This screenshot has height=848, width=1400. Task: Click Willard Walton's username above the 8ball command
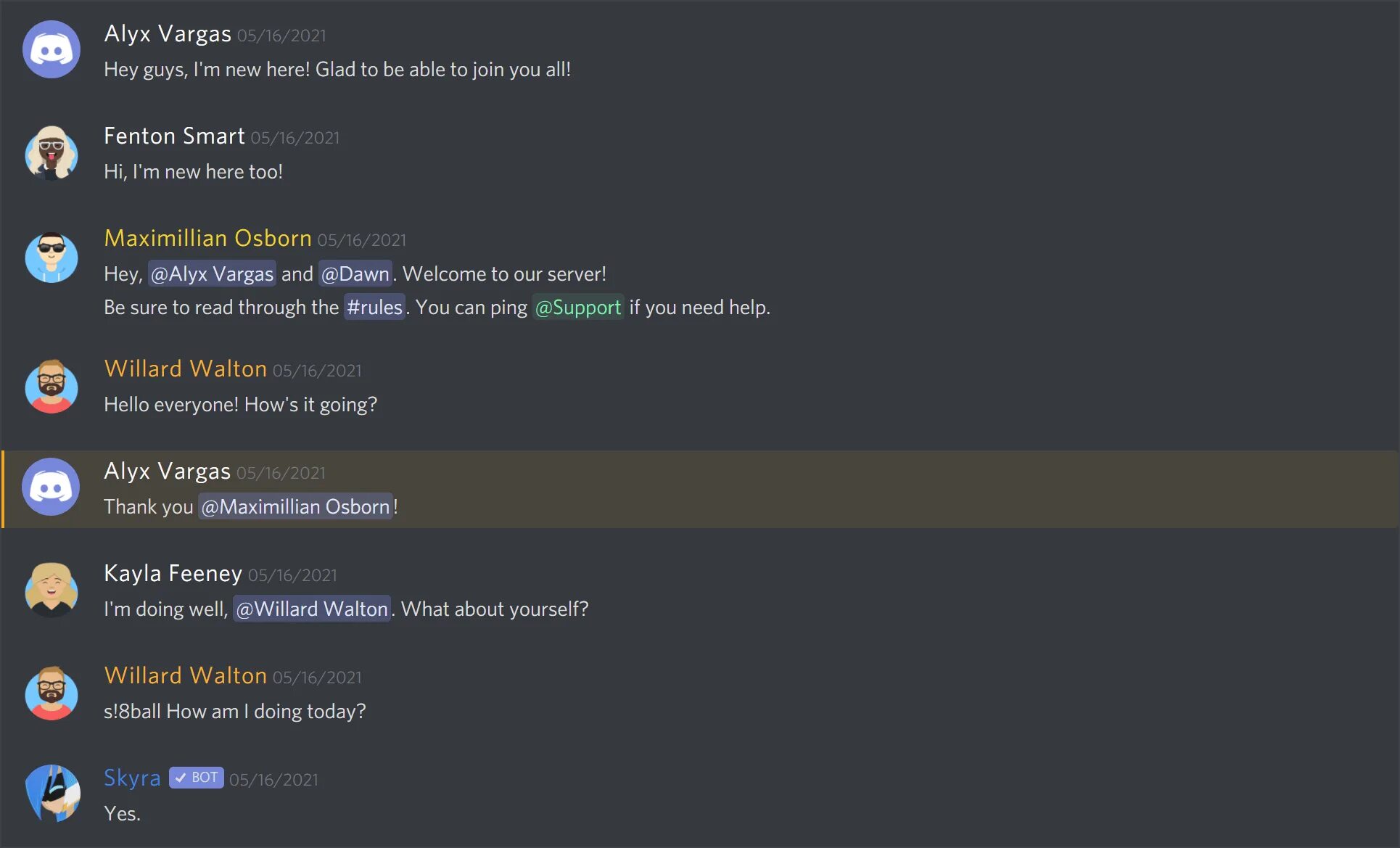(186, 675)
